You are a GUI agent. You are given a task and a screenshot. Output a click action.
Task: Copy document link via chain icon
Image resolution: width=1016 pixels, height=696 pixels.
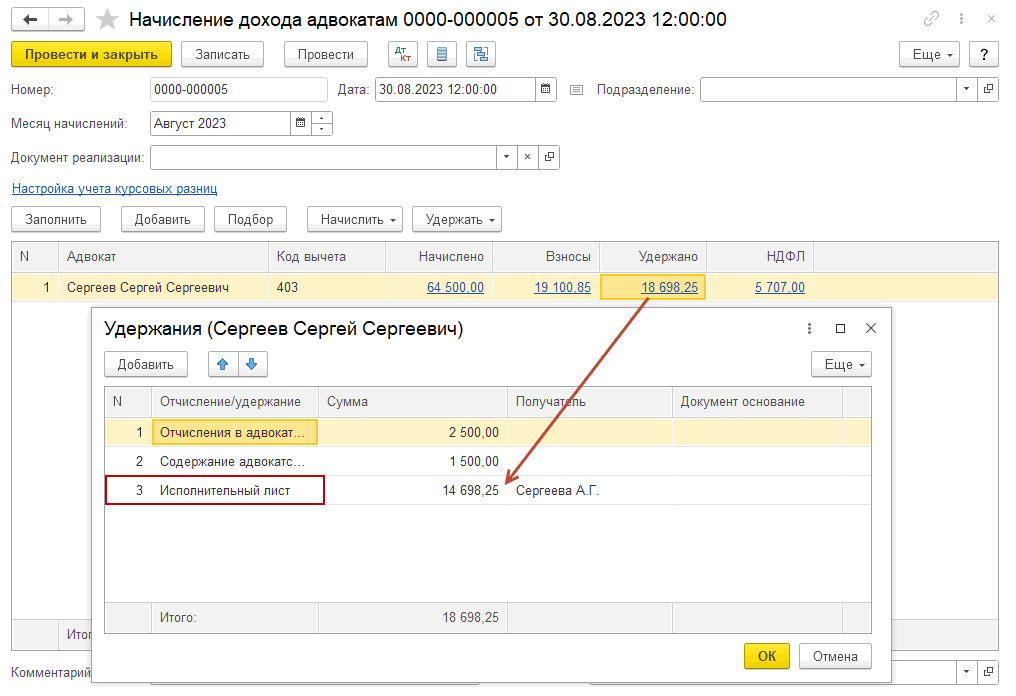point(932,19)
